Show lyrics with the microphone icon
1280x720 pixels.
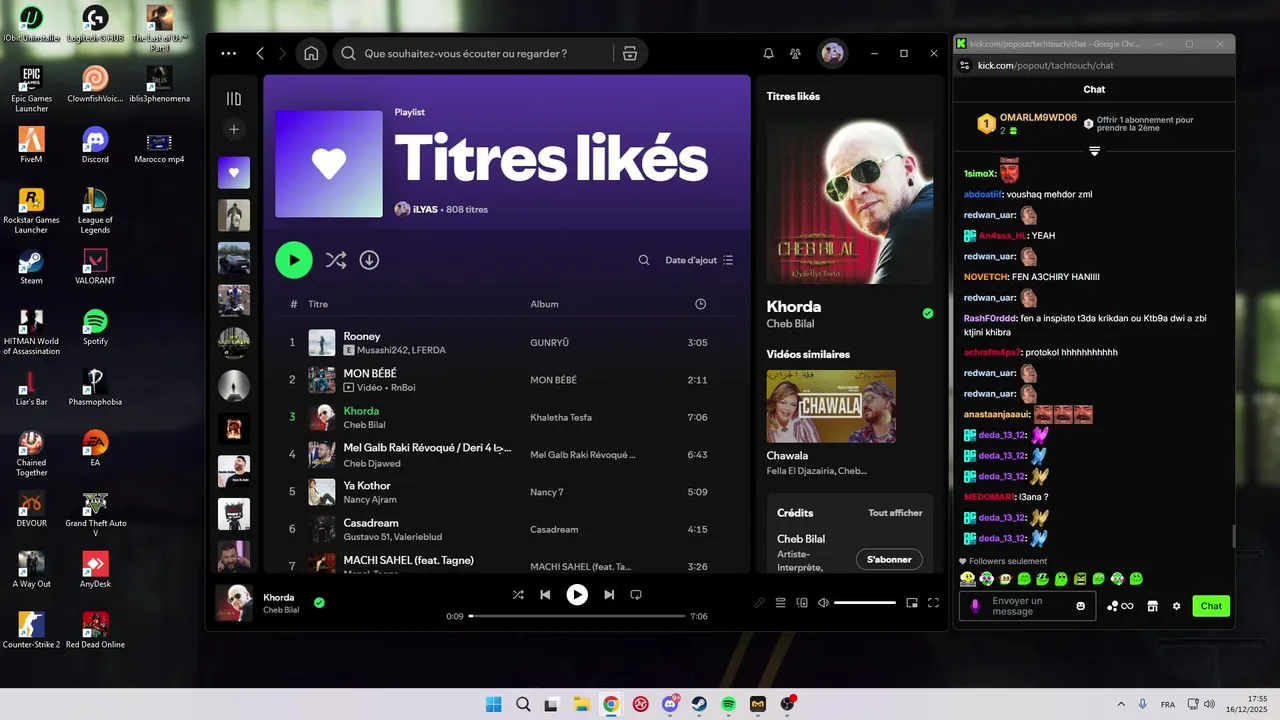(759, 603)
